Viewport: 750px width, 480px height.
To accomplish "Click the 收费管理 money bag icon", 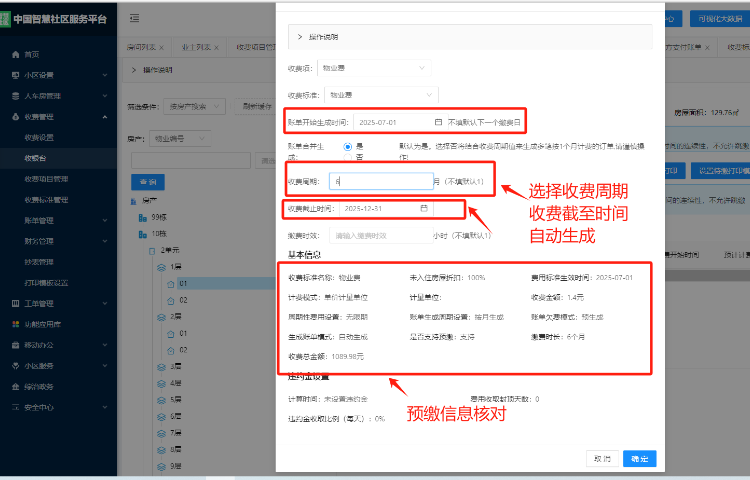I will tap(15, 117).
